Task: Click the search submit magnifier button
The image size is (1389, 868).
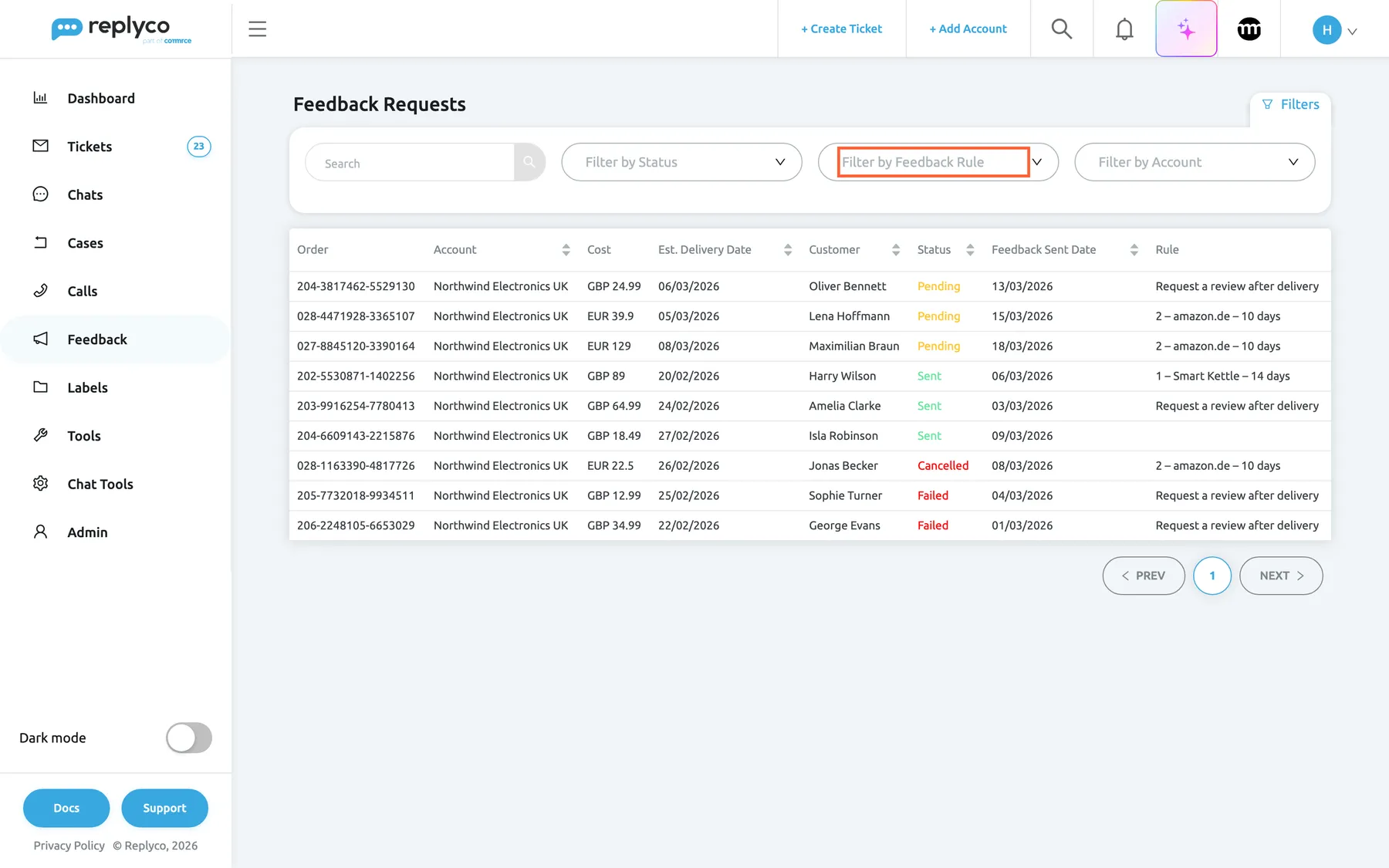Action: [x=529, y=162]
